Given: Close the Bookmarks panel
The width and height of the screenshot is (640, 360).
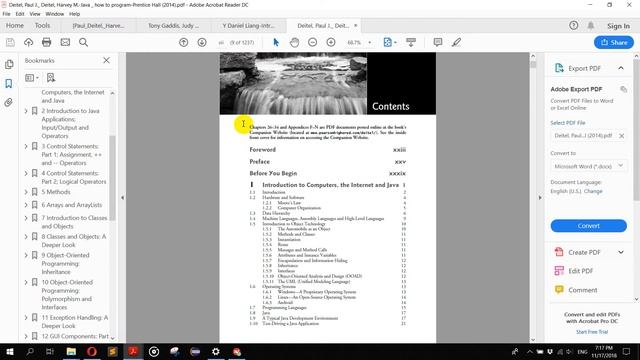Looking at the screenshot, I should pos(107,60).
